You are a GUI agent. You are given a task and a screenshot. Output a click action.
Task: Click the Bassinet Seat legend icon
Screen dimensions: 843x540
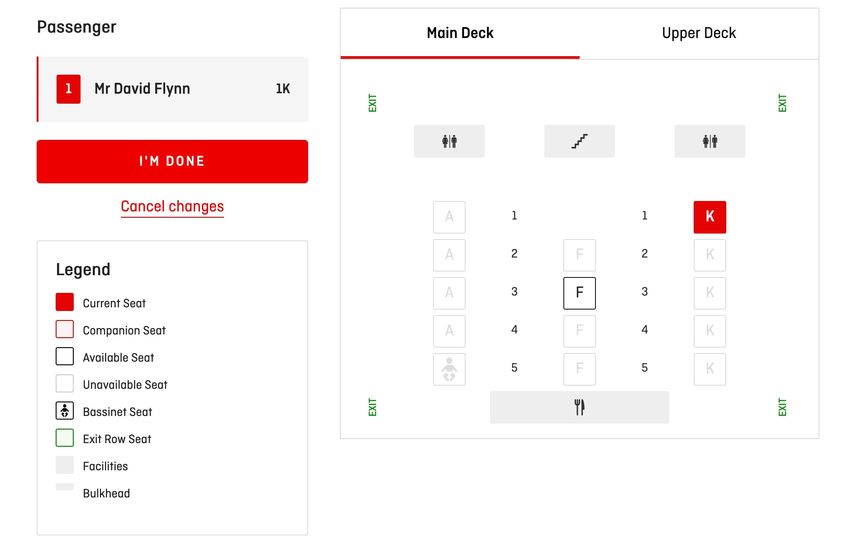pos(65,411)
